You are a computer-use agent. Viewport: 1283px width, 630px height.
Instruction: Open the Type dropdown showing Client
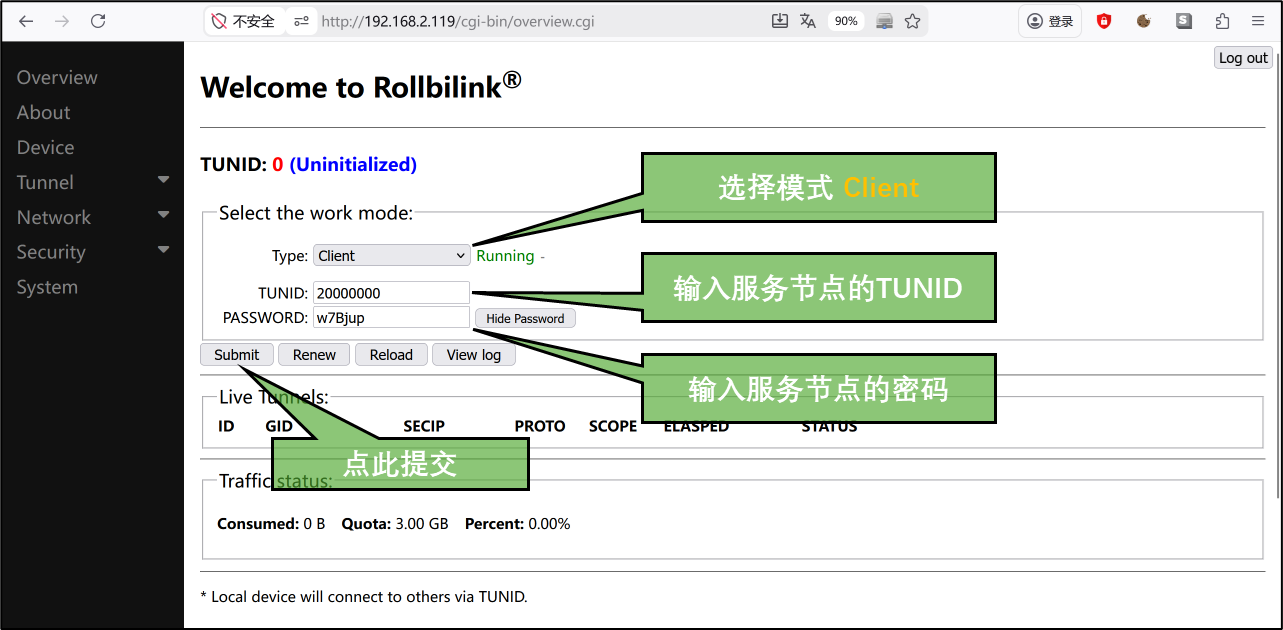pyautogui.click(x=392, y=256)
